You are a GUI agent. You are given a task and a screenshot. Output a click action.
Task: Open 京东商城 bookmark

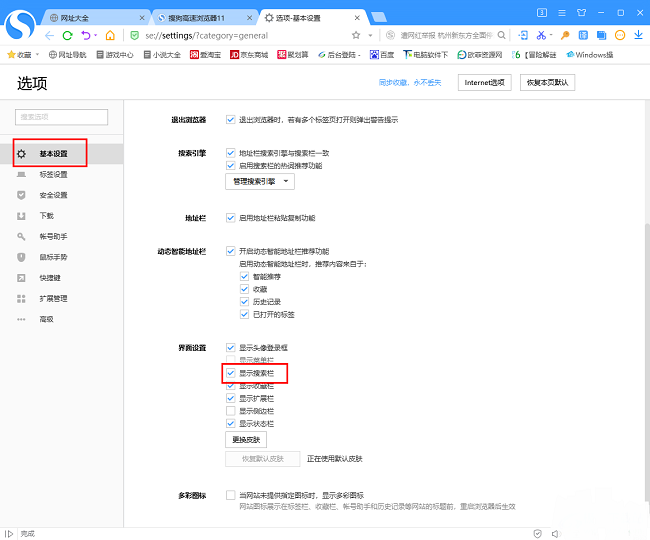(x=249, y=55)
